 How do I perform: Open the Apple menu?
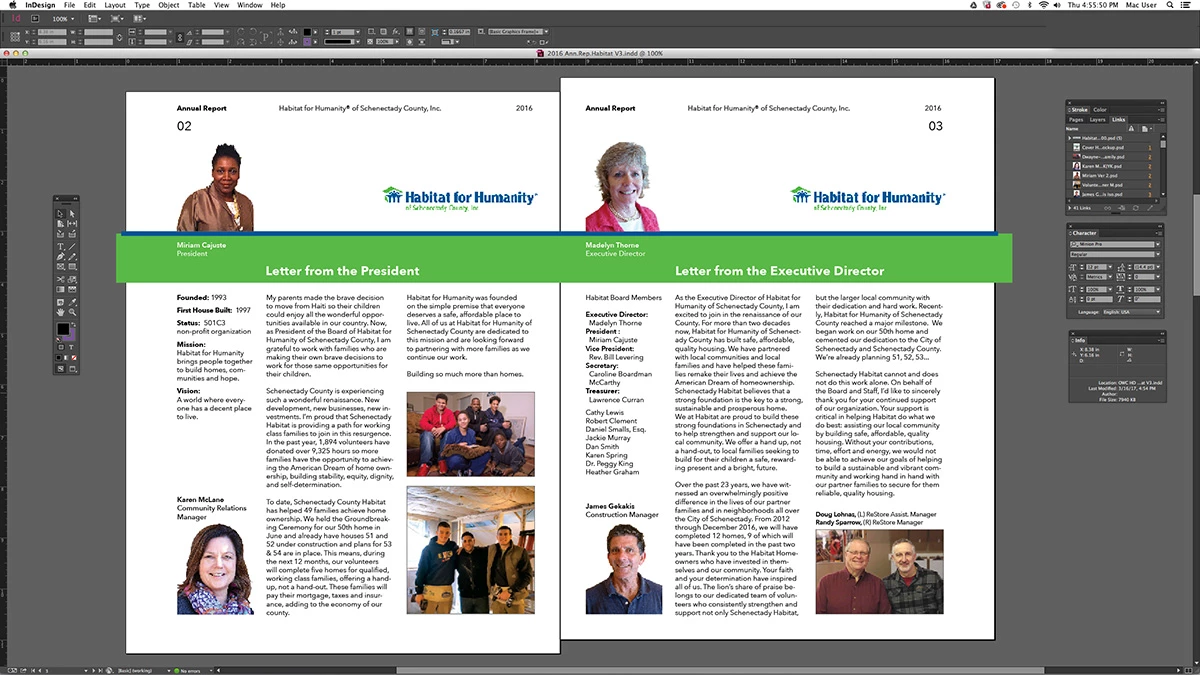pos(11,5)
